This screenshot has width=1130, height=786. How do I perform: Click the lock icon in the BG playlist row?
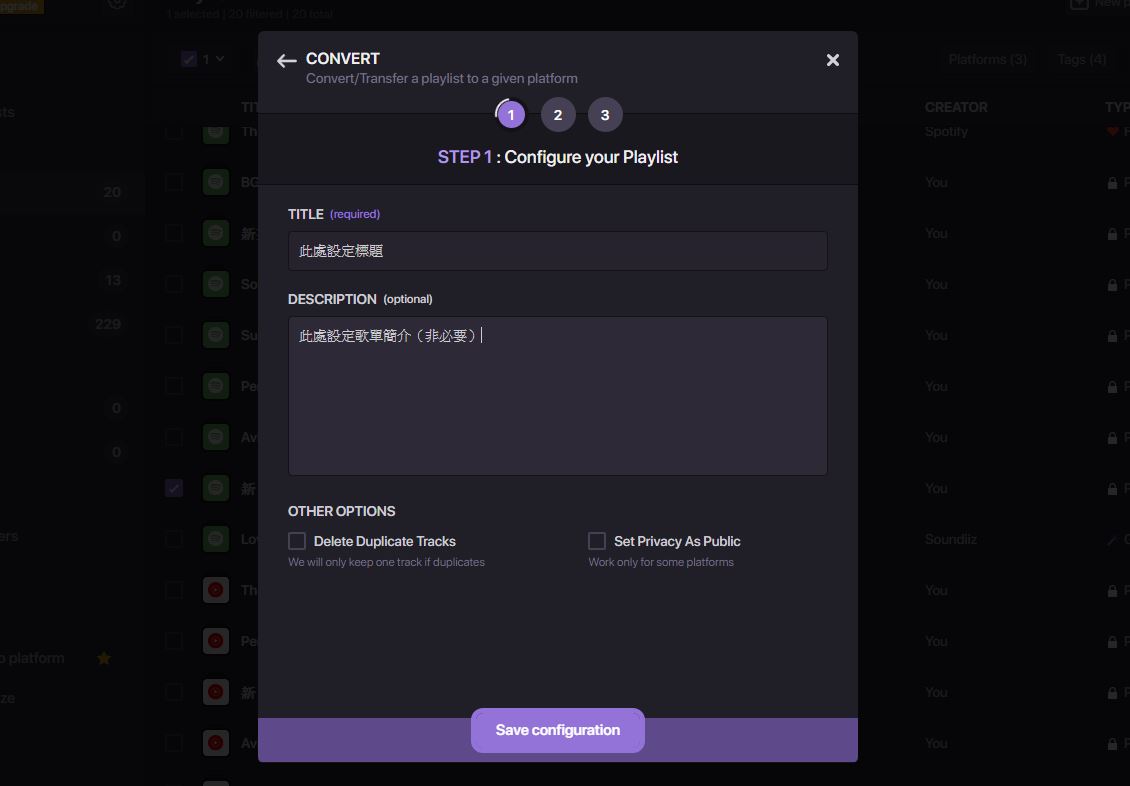1112,183
